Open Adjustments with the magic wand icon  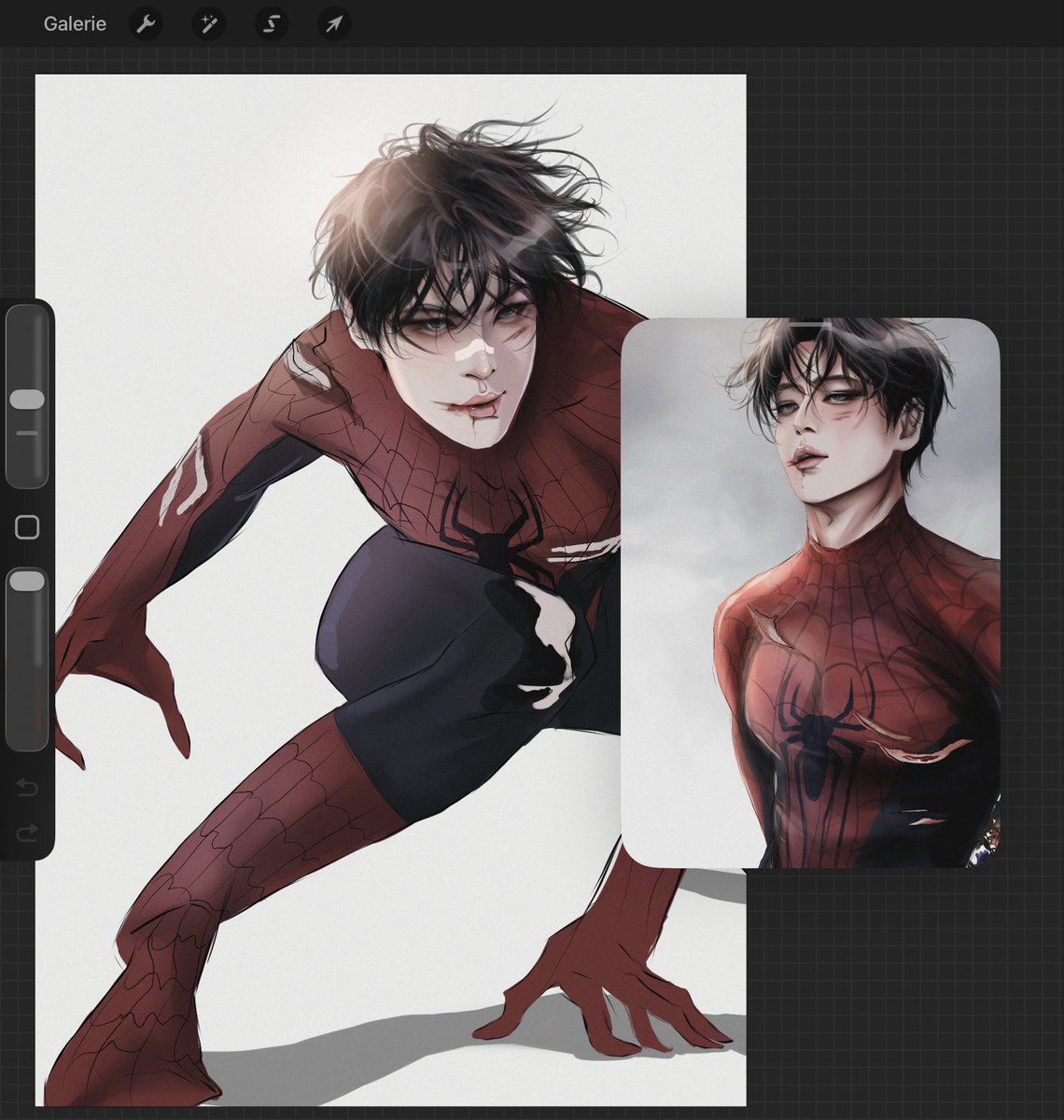point(207,23)
